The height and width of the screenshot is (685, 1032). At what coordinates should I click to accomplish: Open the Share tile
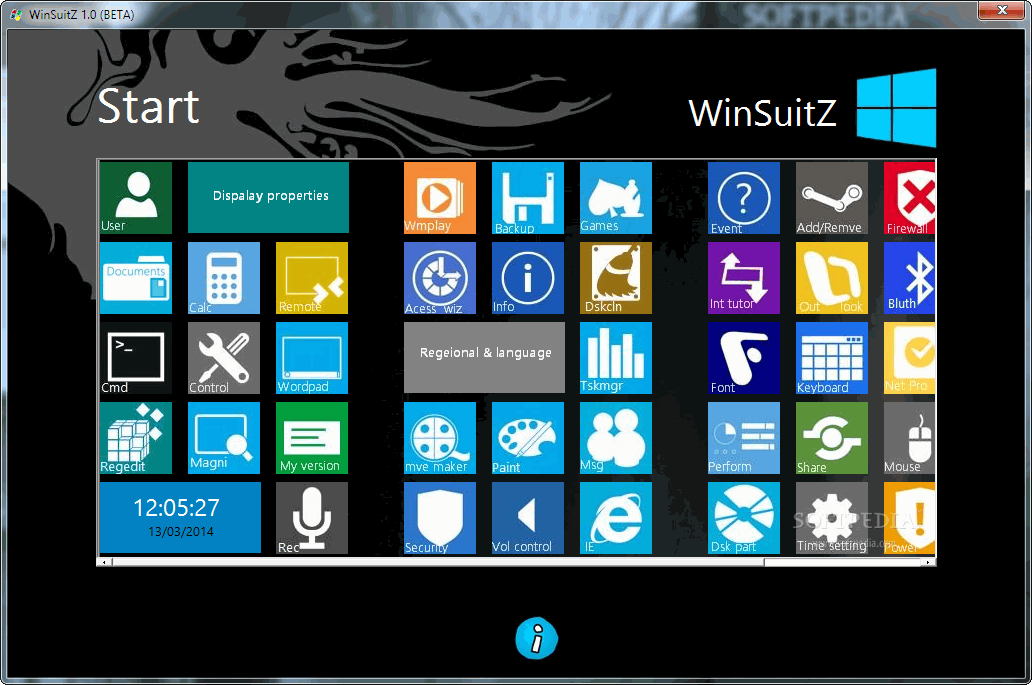[x=832, y=438]
